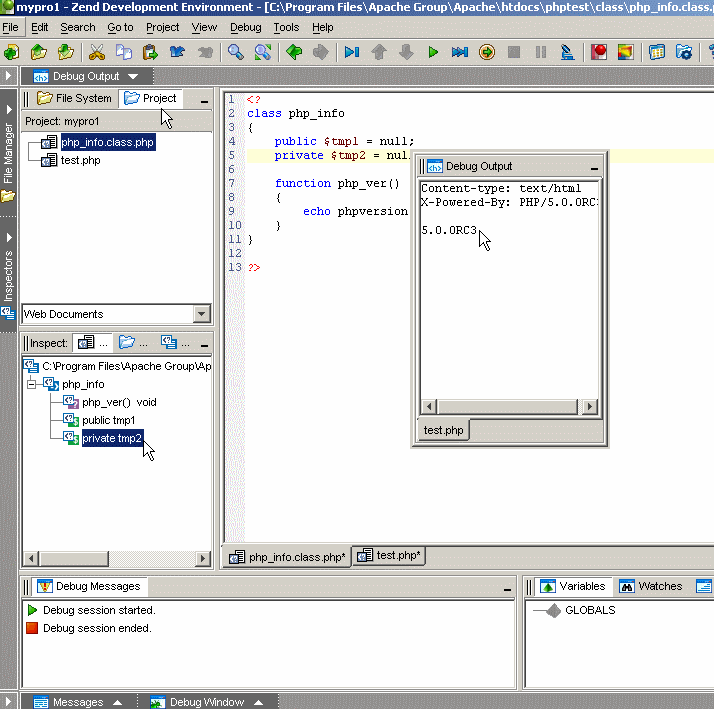Click the green Back navigation arrow
The height and width of the screenshot is (709, 714).
[294, 52]
